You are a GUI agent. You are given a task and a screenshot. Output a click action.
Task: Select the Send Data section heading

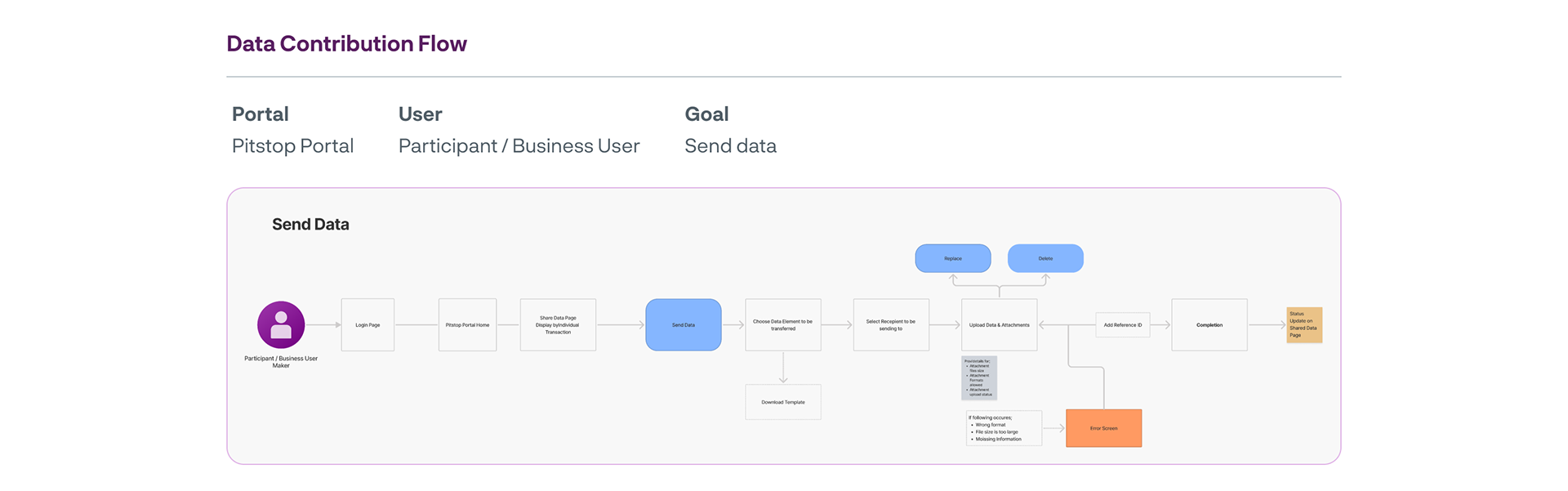click(x=310, y=225)
